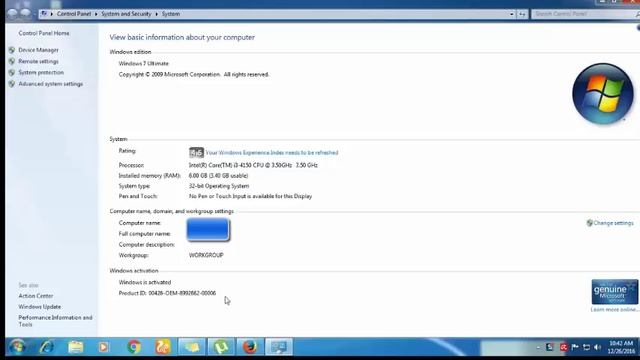This screenshot has width=640, height=360.
Task: Click the shield icon beside Remote settings
Action: 11,61
